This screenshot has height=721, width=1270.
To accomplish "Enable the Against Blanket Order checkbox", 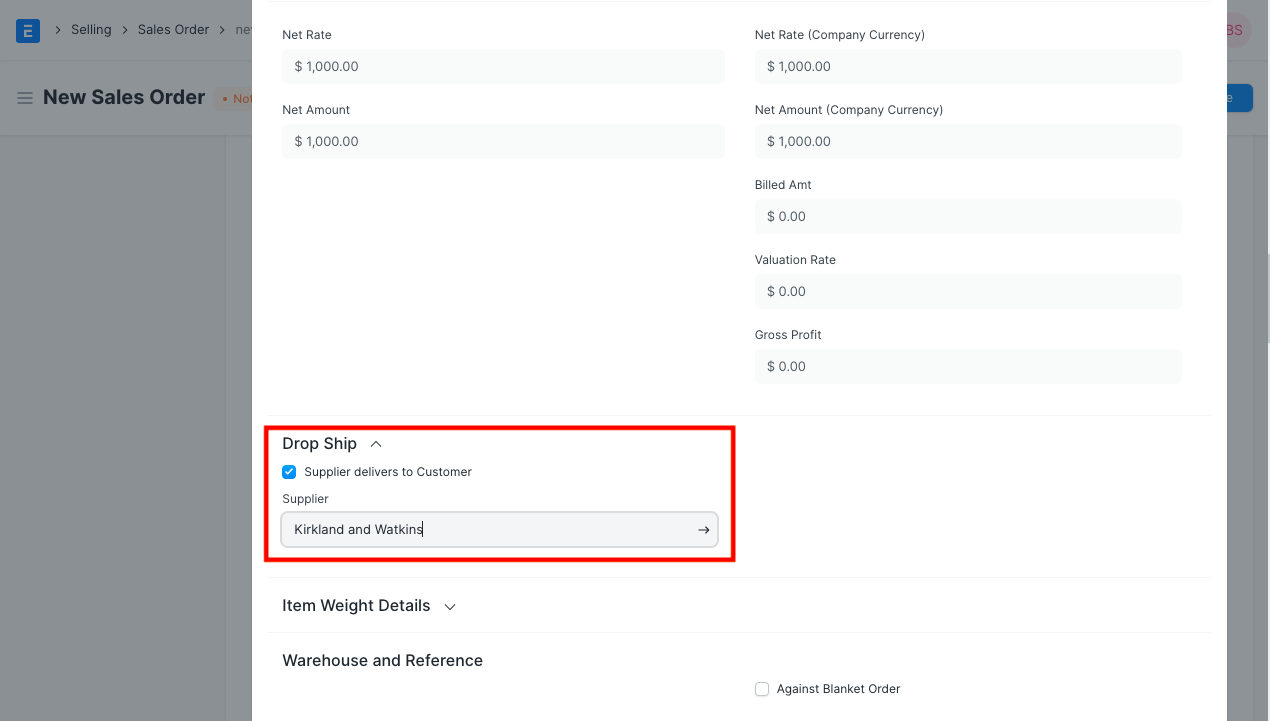I will click(x=762, y=689).
